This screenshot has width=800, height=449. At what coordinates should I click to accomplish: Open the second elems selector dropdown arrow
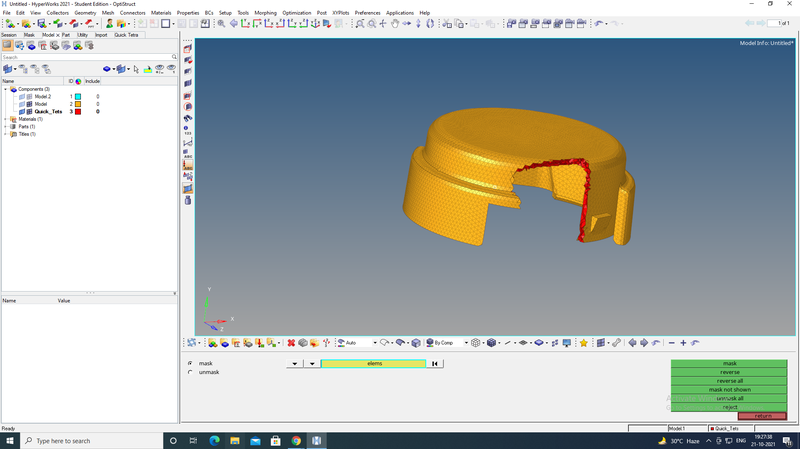pos(312,363)
